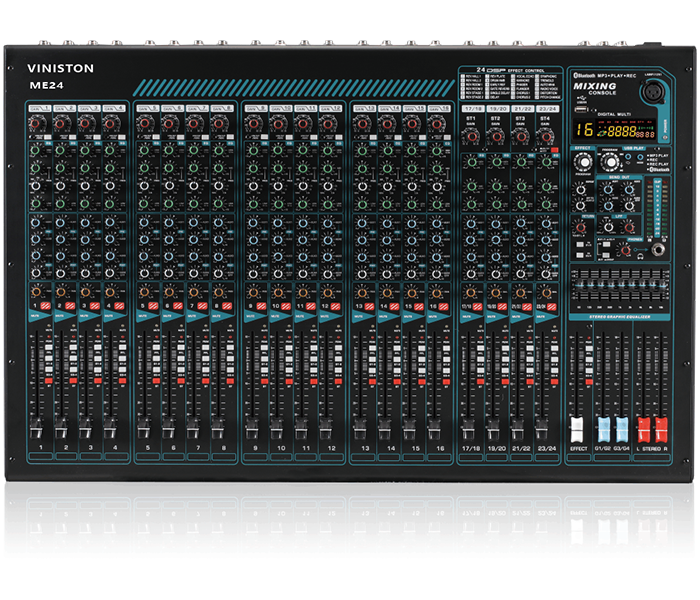This screenshot has height=600, width=700.
Task: Click the XLR lamp socket at top right
Action: tap(651, 90)
